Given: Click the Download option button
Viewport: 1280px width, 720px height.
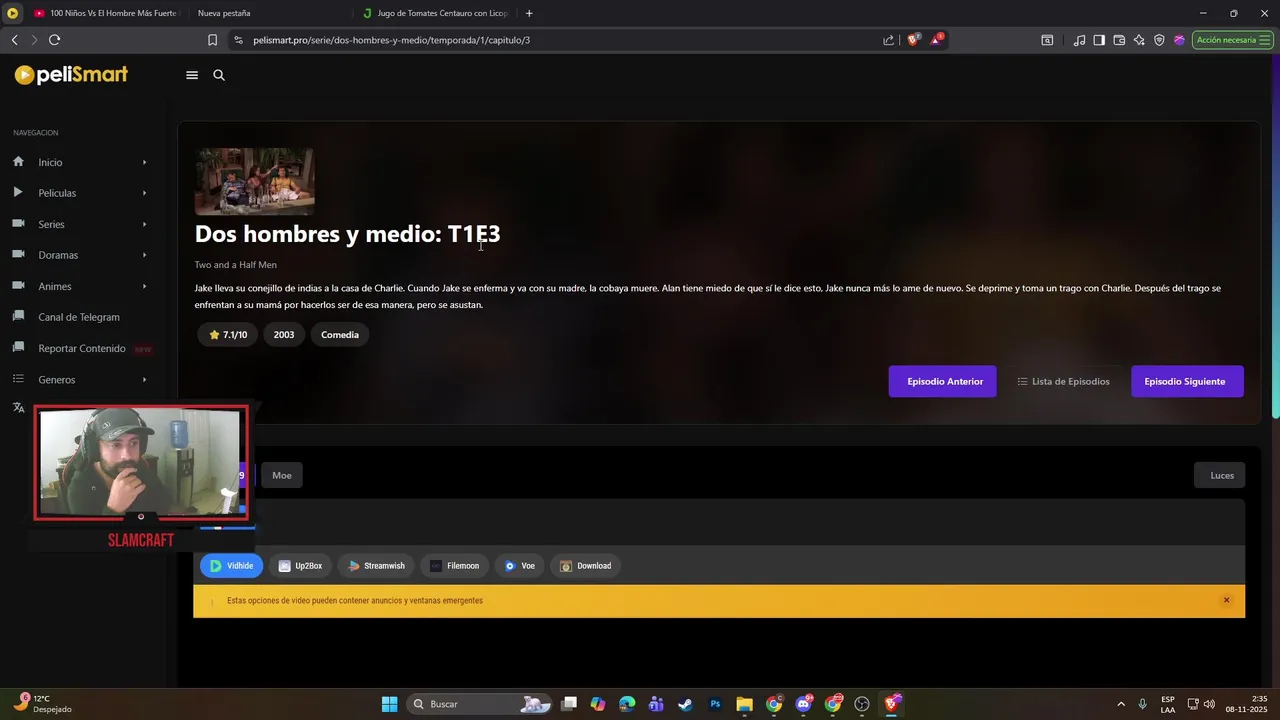Looking at the screenshot, I should 585,566.
